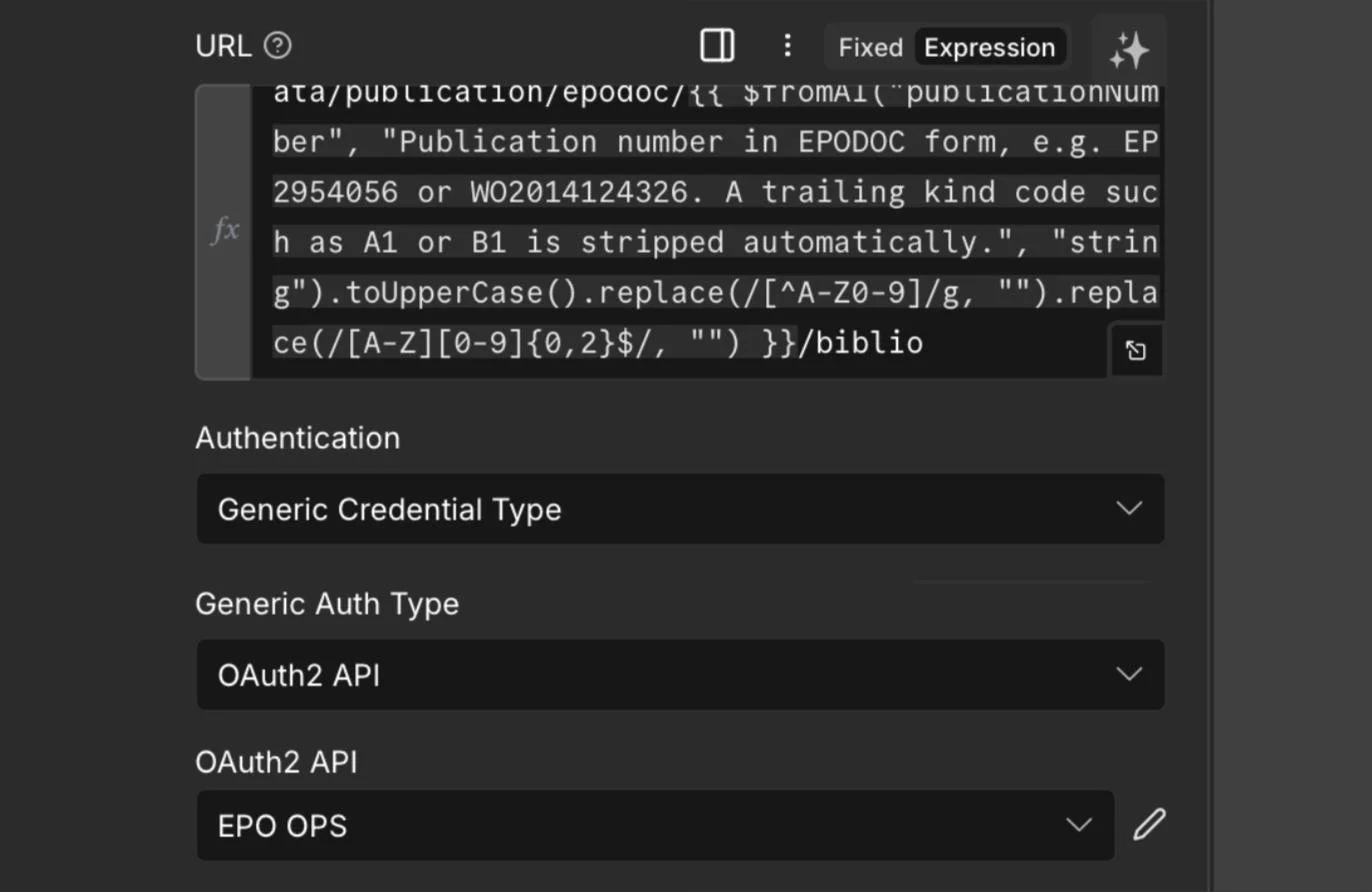Edit the EPO OPS credential pencil icon
The image size is (1372, 892).
[1149, 825]
